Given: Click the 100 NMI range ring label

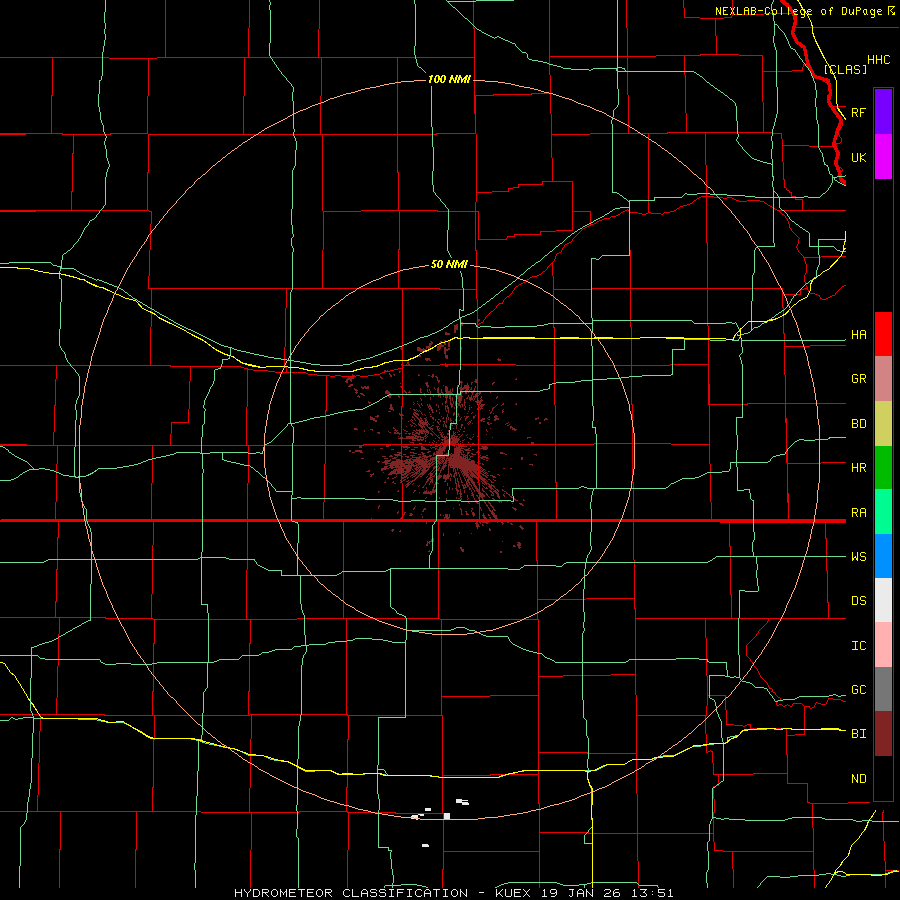Looking at the screenshot, I should tap(449, 79).
